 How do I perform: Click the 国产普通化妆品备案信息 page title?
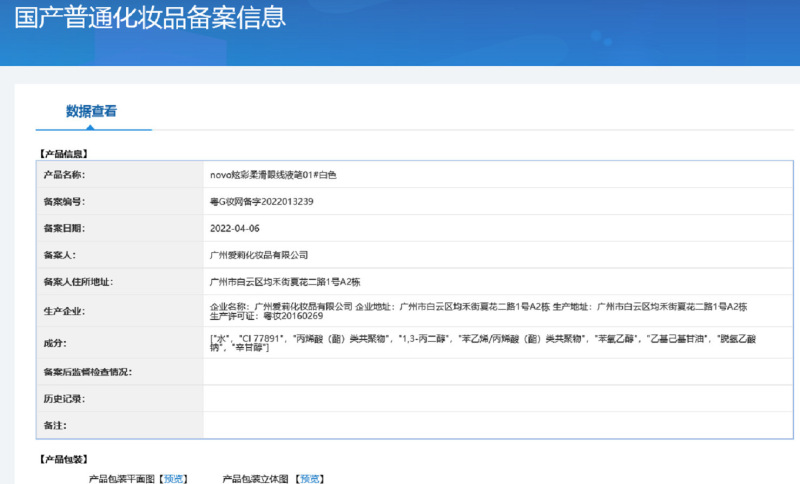pos(150,17)
